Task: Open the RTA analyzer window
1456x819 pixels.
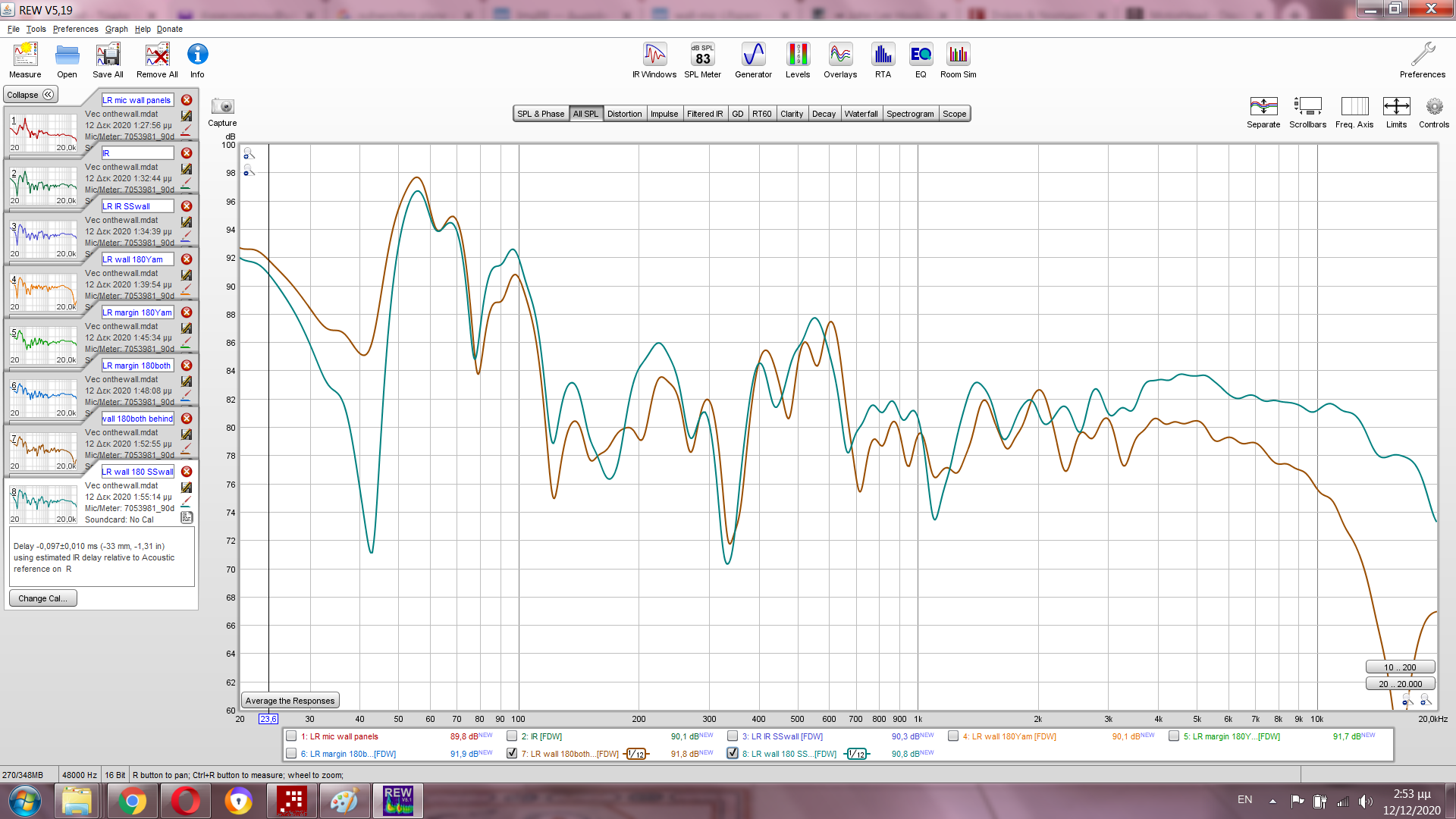Action: [x=883, y=60]
